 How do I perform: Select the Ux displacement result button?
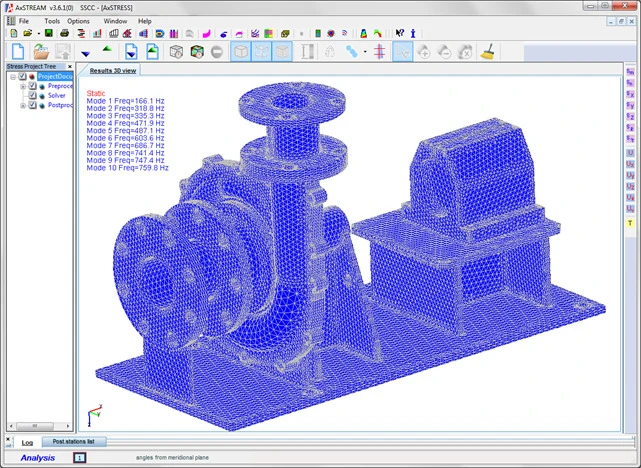coord(631,162)
